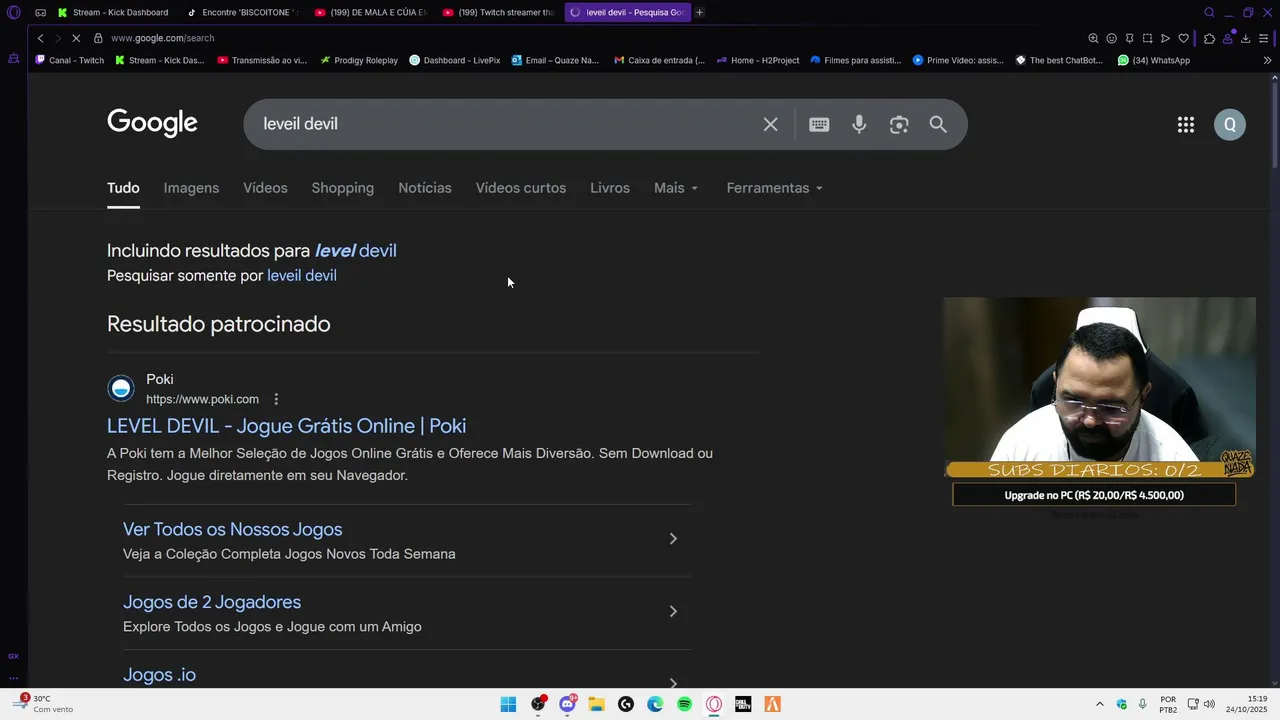Open the downloads icon in the toolbar
Image resolution: width=1280 pixels, height=720 pixels.
tap(1245, 38)
